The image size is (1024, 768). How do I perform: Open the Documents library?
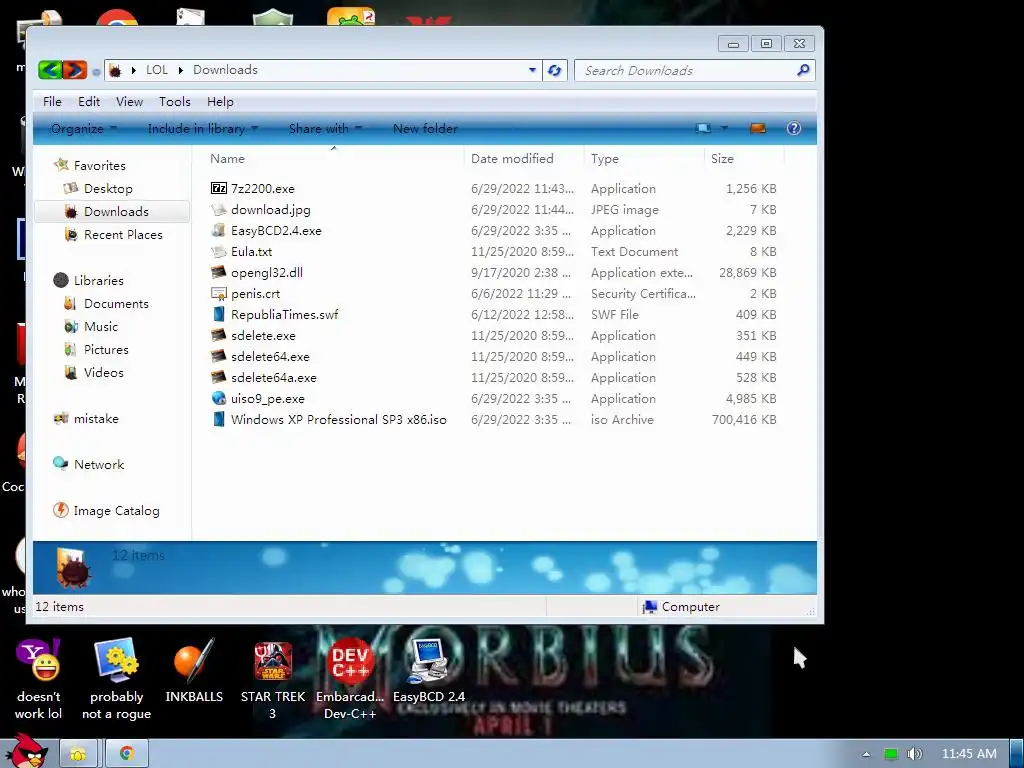[116, 303]
